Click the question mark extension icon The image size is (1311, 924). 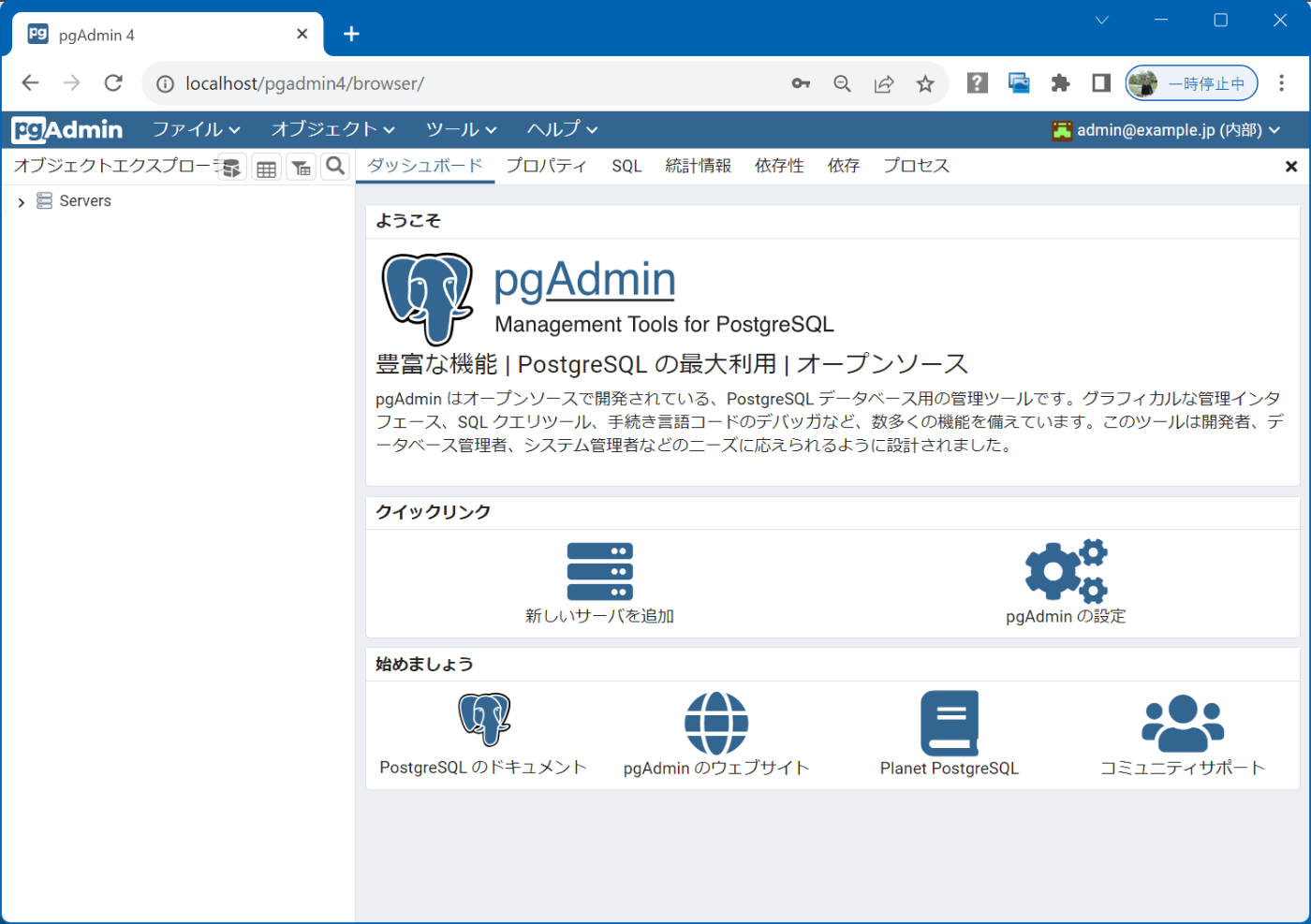pyautogui.click(x=978, y=83)
